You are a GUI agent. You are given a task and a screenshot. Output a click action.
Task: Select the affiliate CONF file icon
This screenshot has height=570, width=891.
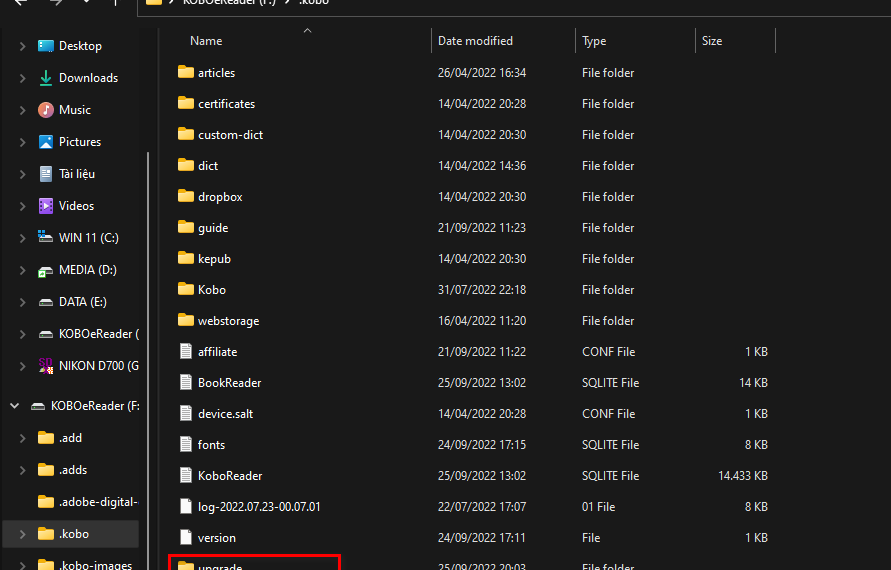coord(186,351)
